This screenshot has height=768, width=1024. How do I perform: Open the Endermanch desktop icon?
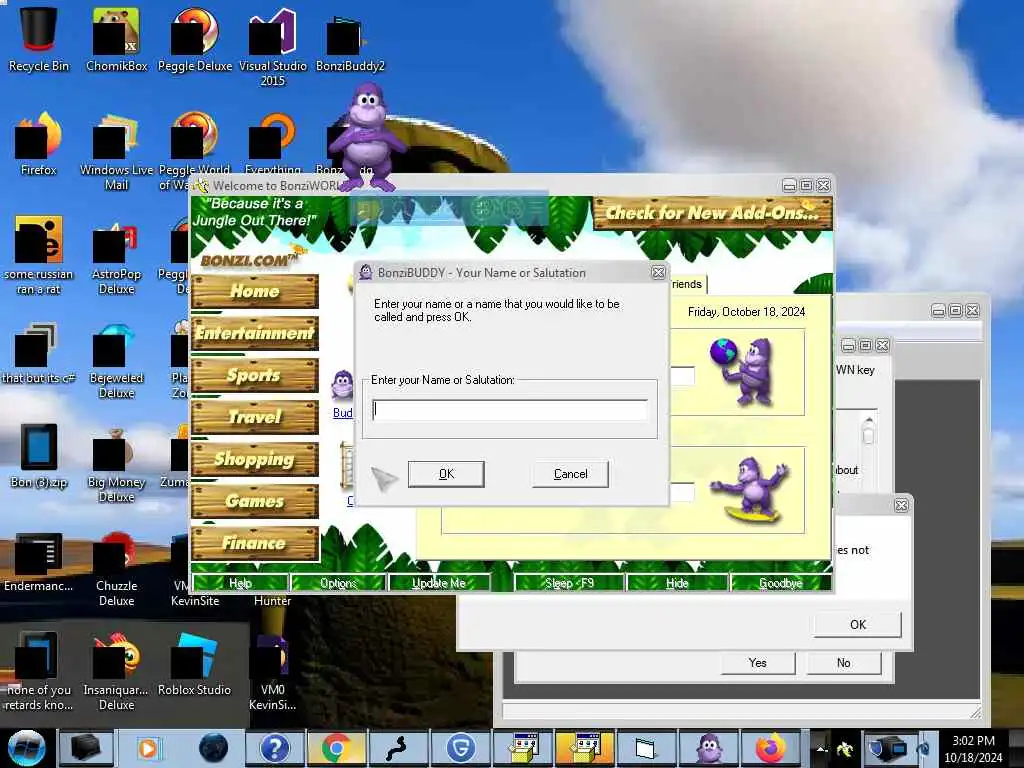point(39,560)
